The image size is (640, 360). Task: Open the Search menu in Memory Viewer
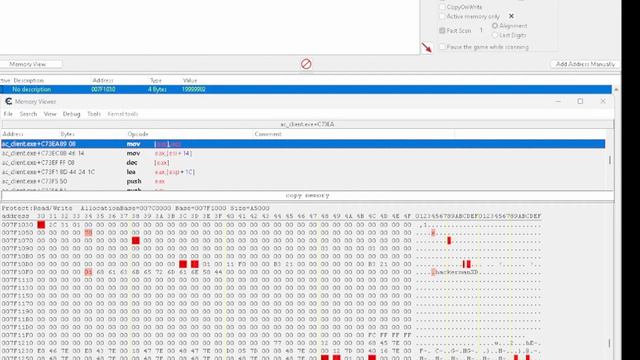click(28, 114)
